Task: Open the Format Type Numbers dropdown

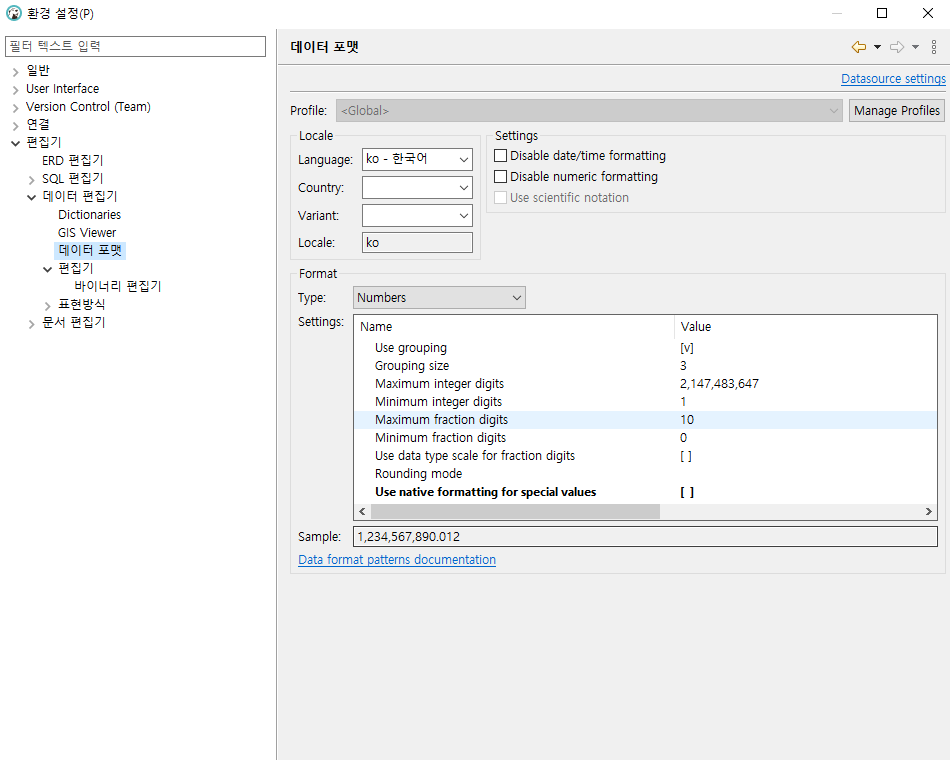Action: (x=439, y=298)
